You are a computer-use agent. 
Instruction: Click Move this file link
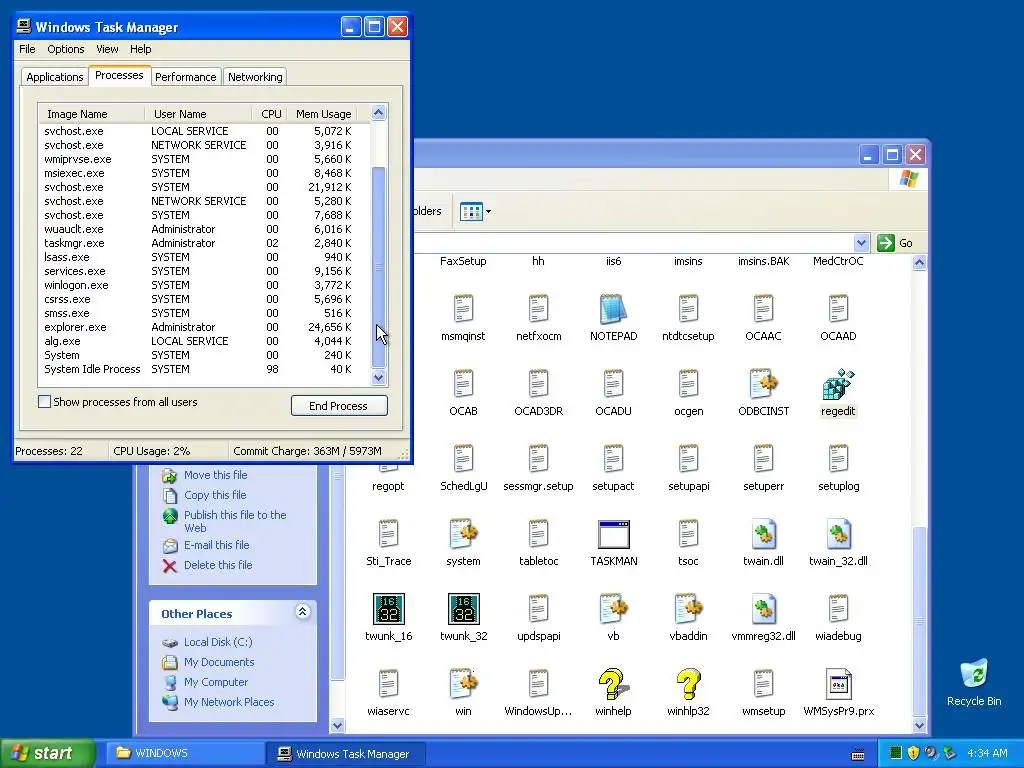[x=216, y=475]
